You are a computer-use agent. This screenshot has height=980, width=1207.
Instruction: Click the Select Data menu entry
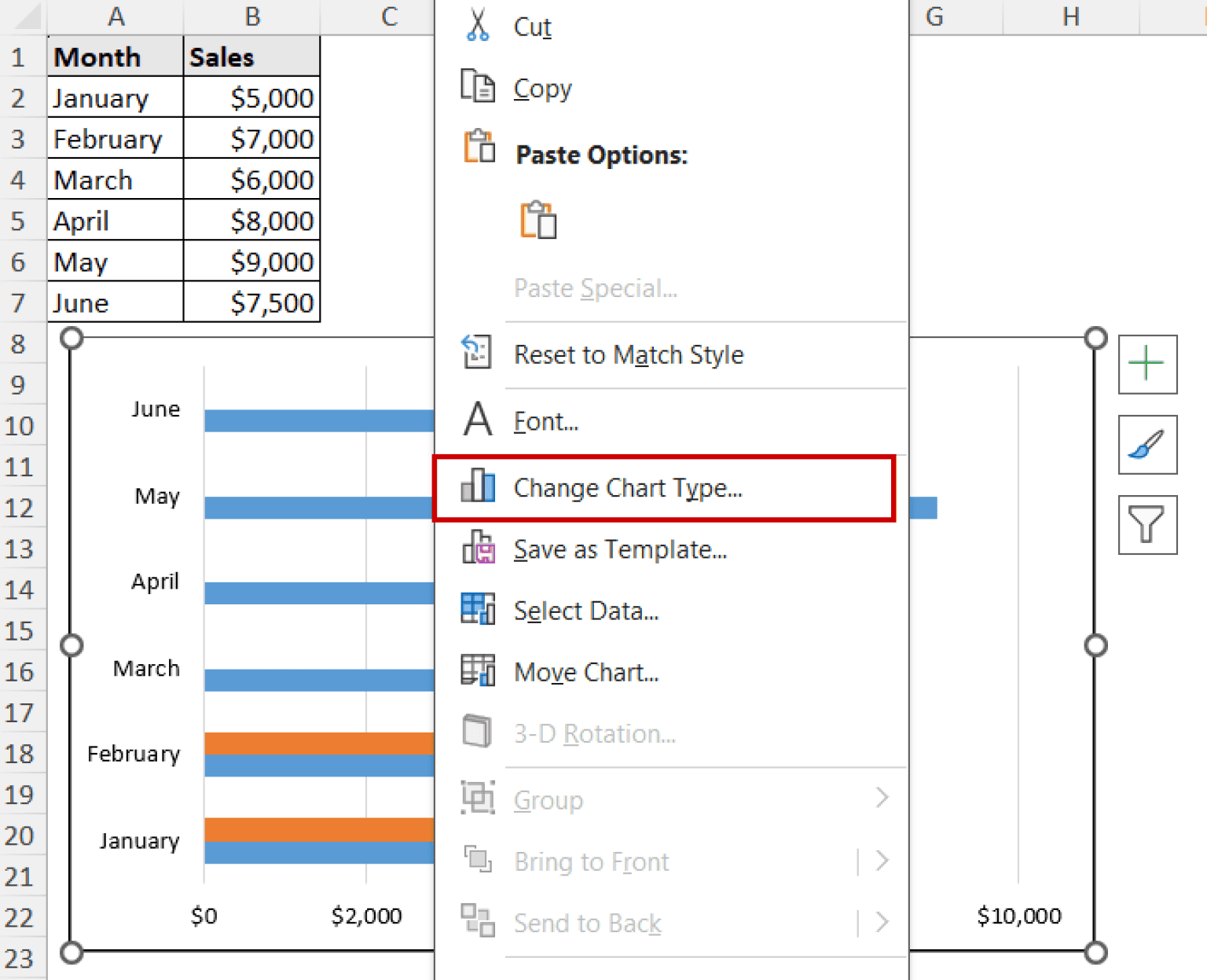586,610
